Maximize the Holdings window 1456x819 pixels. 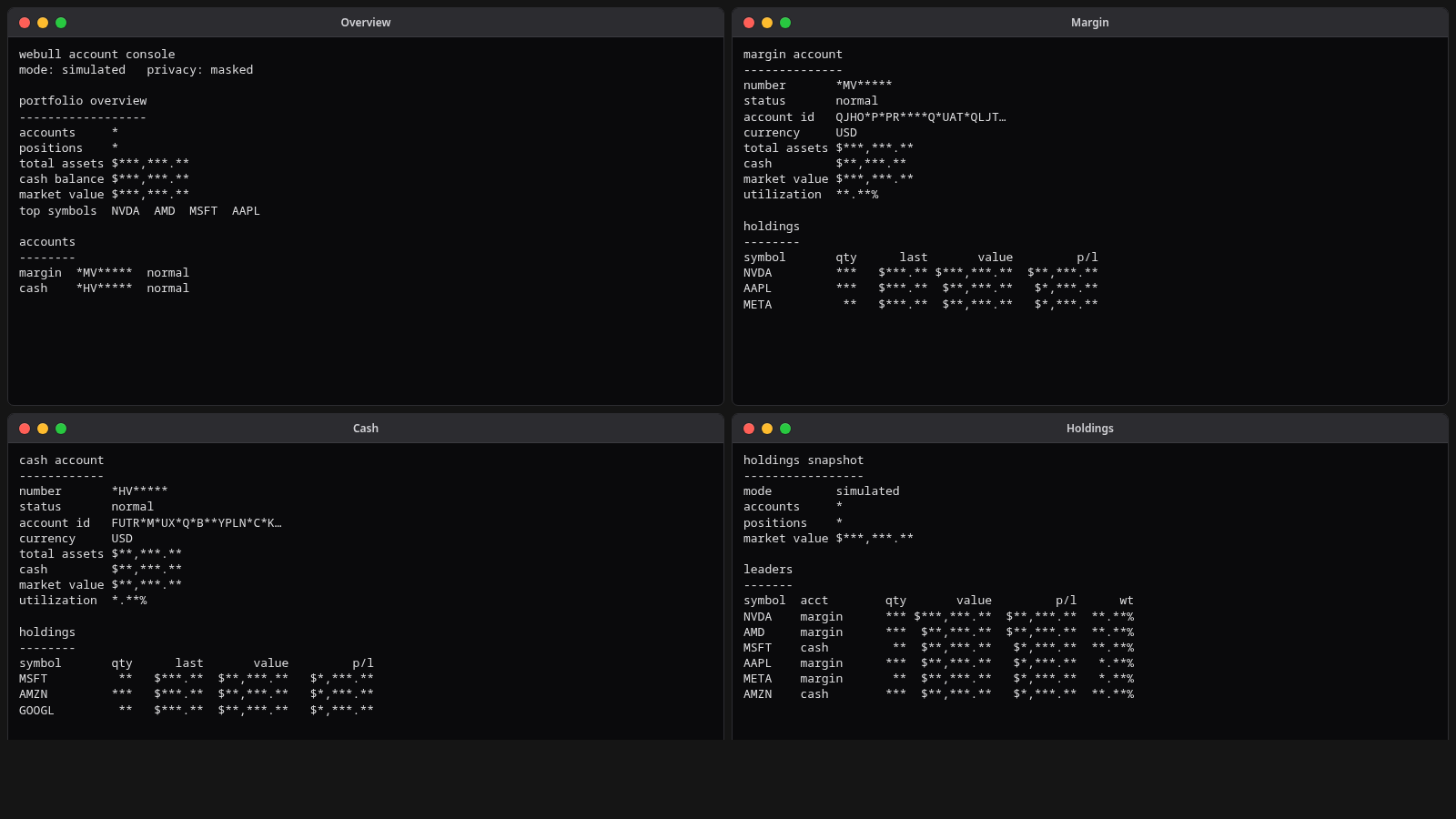(785, 429)
